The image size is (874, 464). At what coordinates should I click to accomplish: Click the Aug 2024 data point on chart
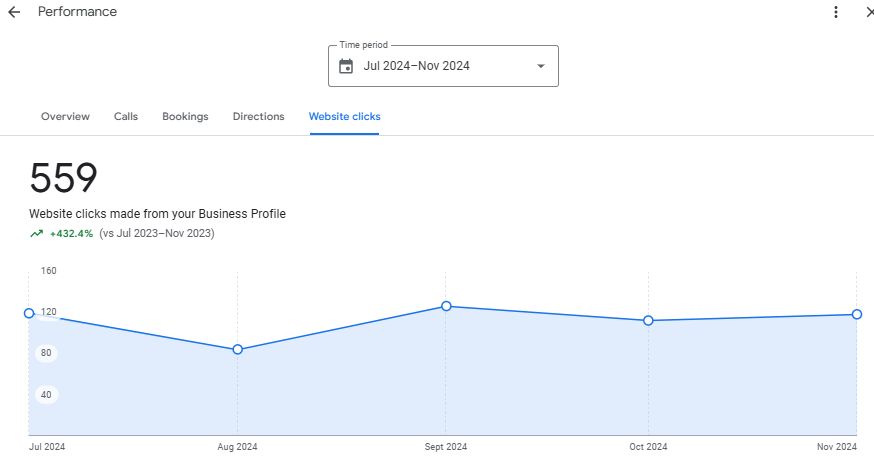point(237,349)
